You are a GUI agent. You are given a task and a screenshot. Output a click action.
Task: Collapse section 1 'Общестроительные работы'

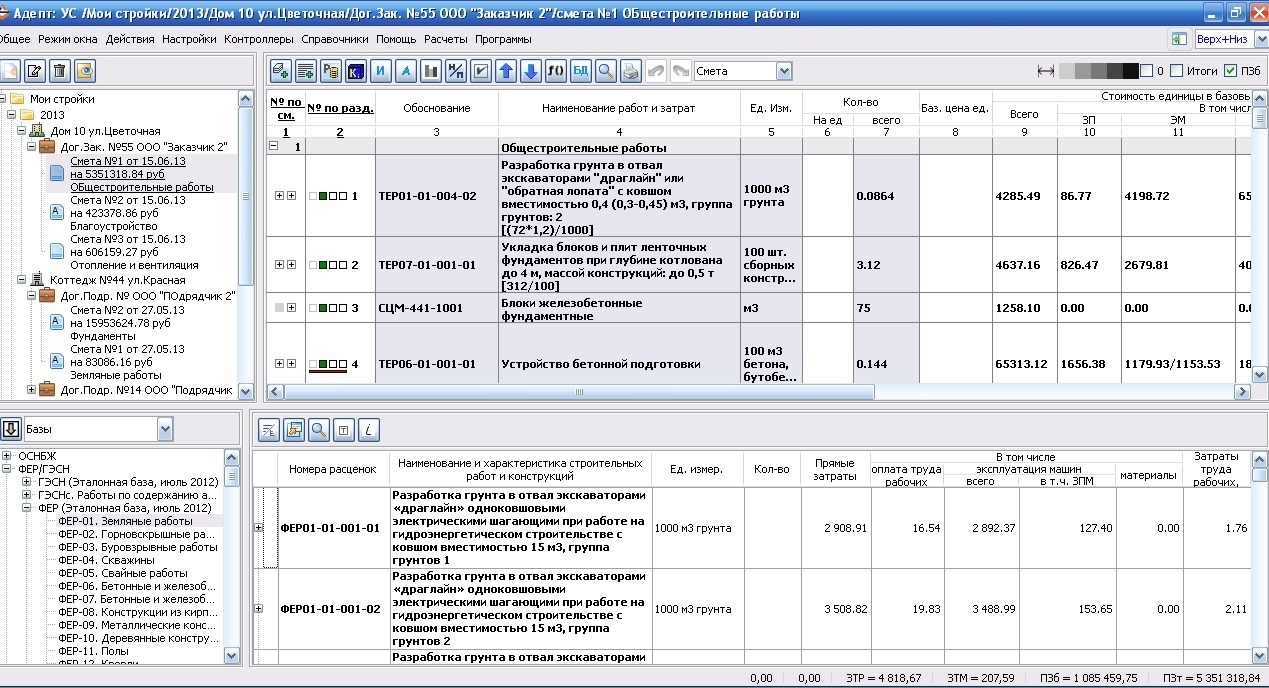(274, 147)
